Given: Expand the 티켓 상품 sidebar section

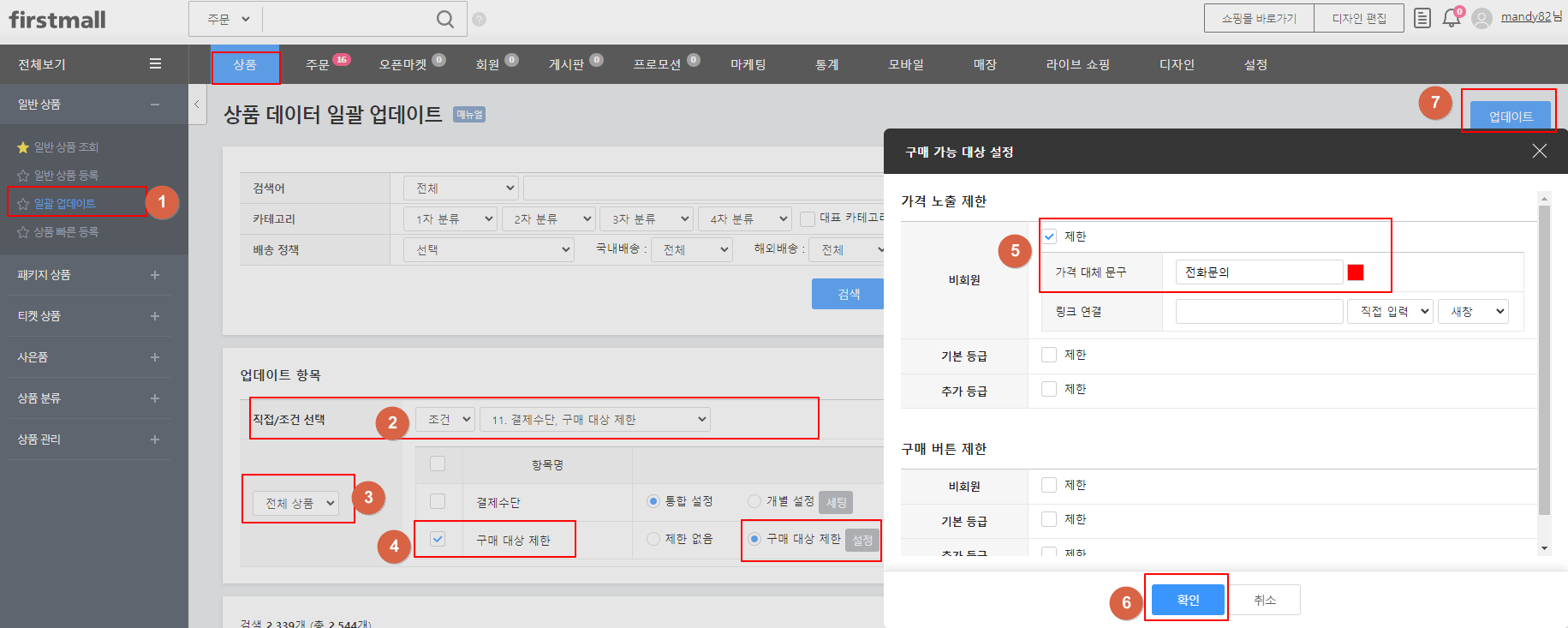Looking at the screenshot, I should (155, 316).
